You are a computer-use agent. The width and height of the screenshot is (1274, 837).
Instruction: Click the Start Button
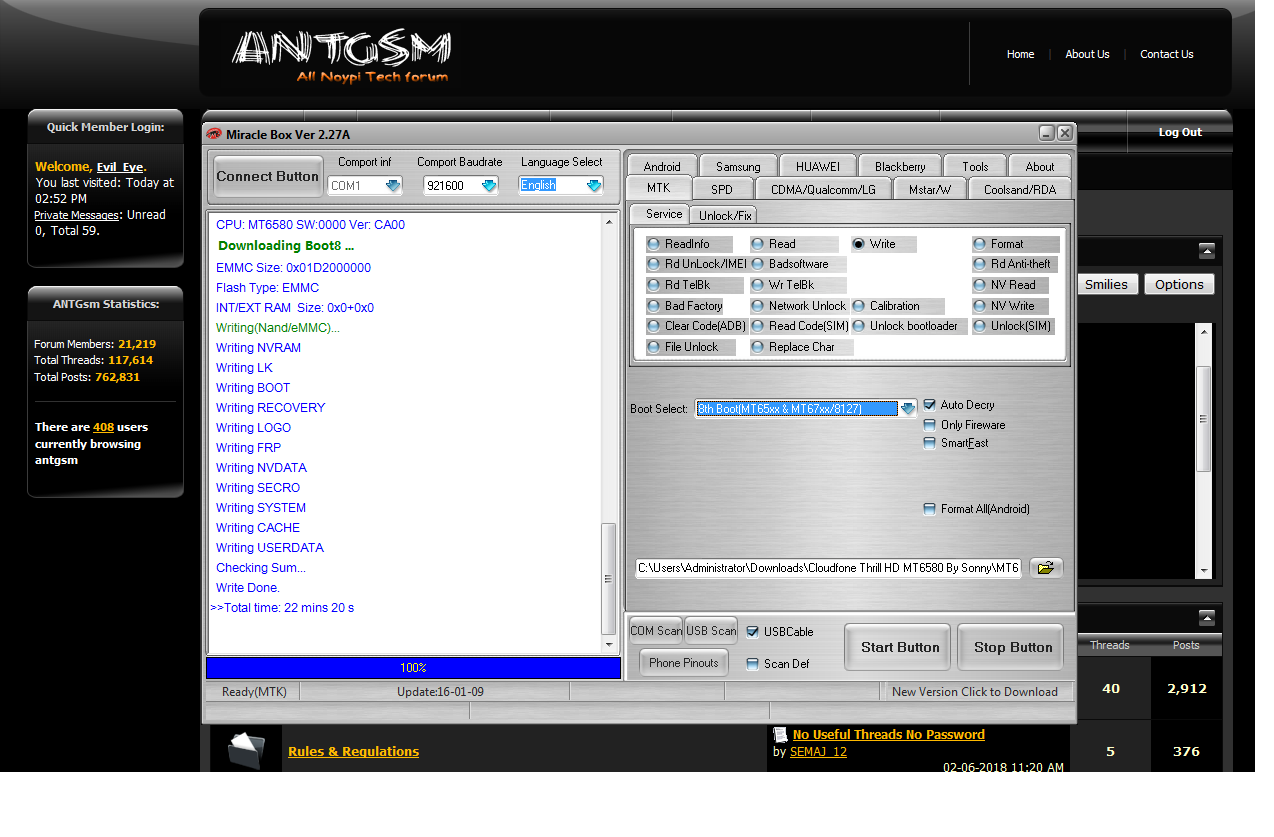coord(900,647)
